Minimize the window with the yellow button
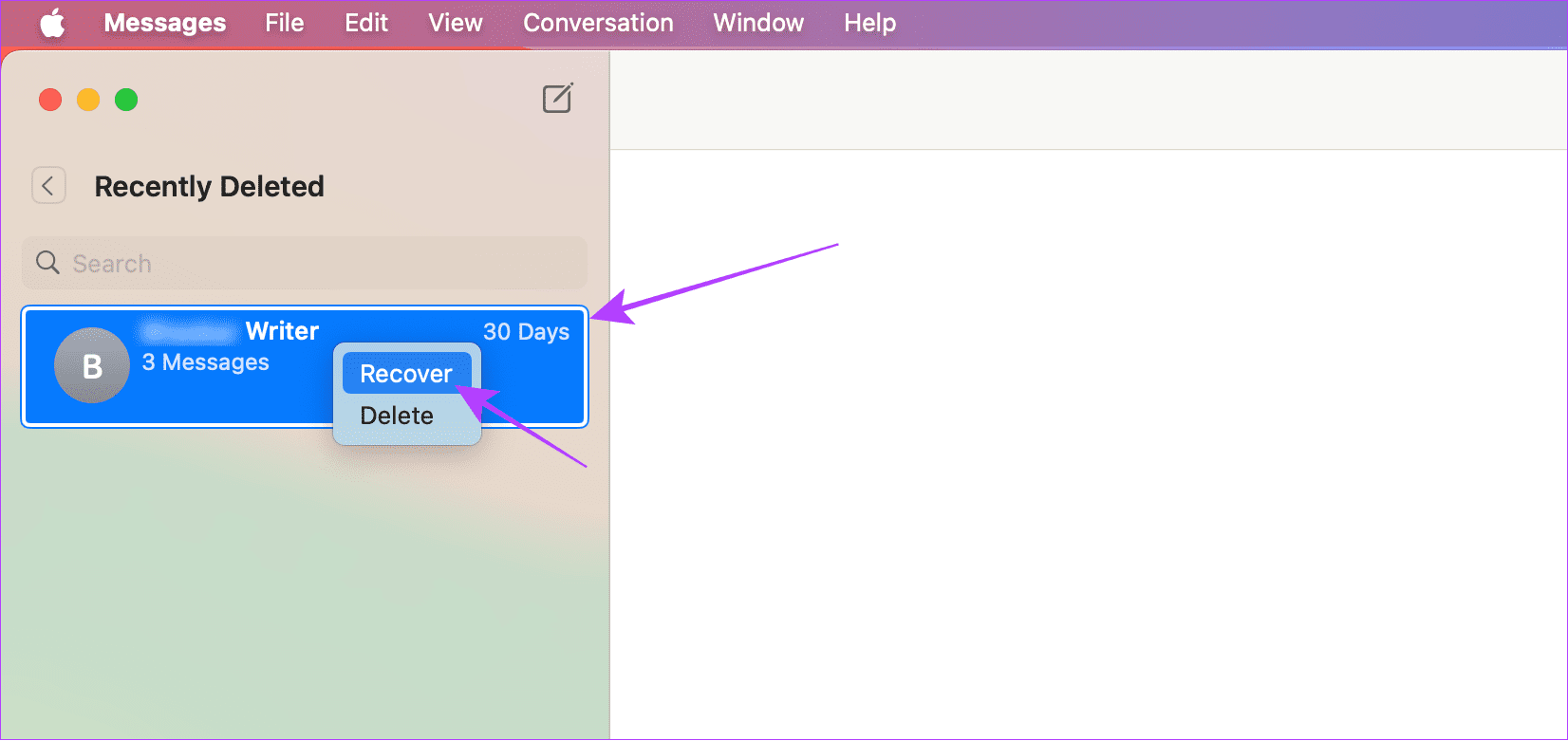 (88, 100)
